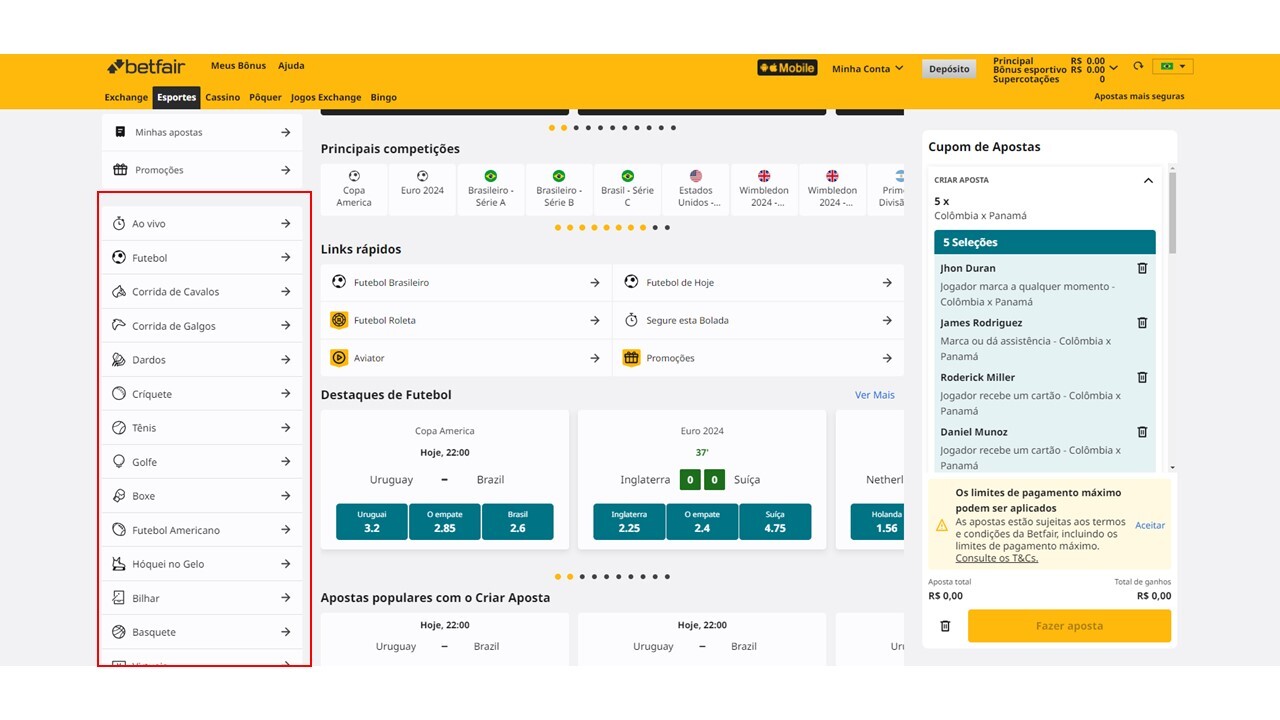Open Corrida de Galgos greyhound icon
Screen dimensions: 1280x720
tap(119, 326)
